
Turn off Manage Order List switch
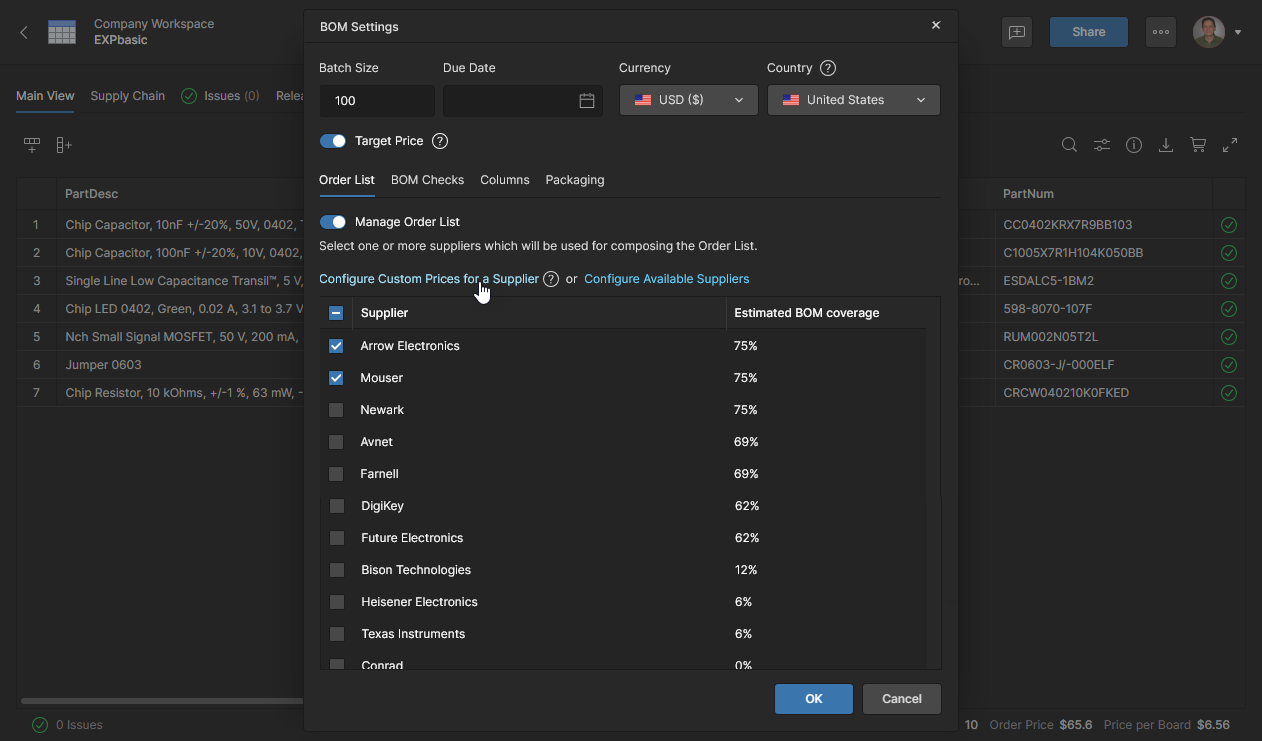pos(332,222)
